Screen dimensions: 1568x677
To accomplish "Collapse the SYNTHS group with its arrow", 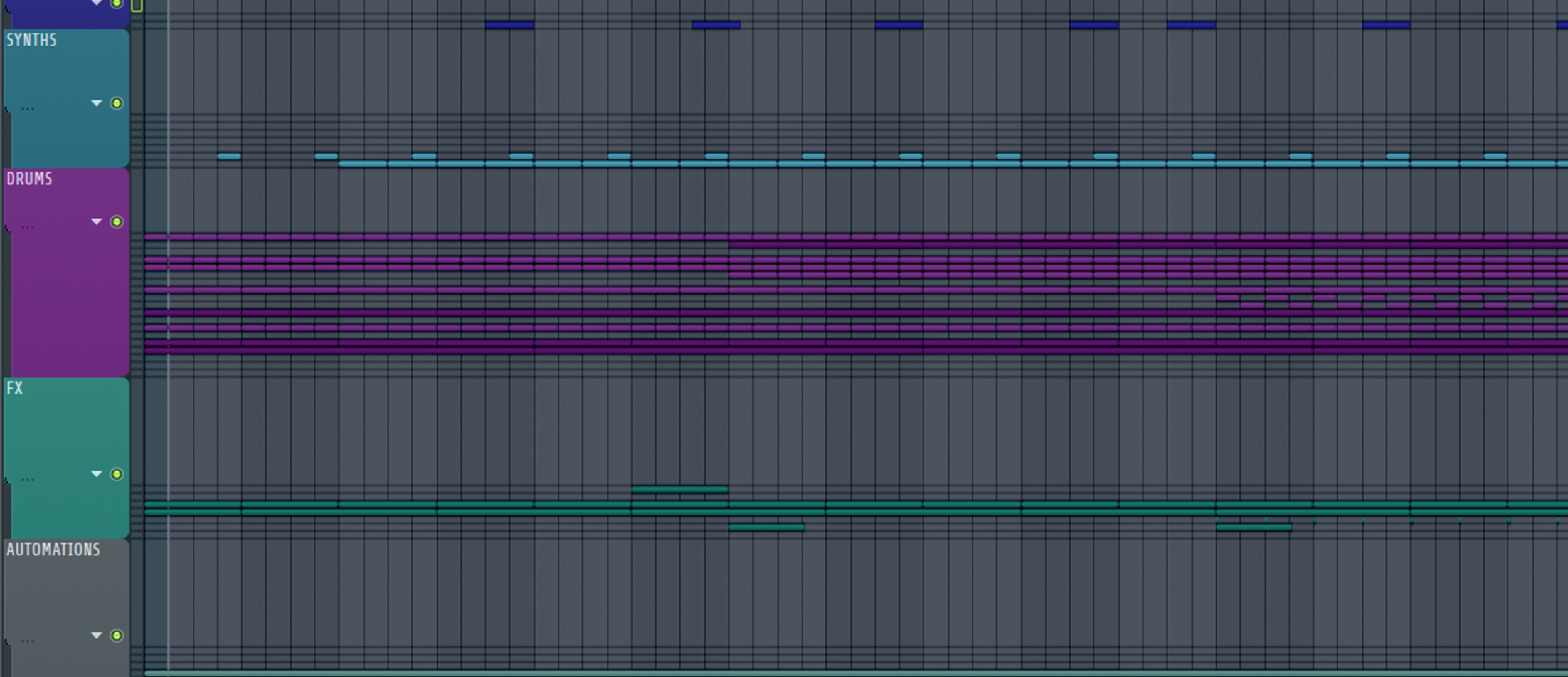I will click(97, 103).
